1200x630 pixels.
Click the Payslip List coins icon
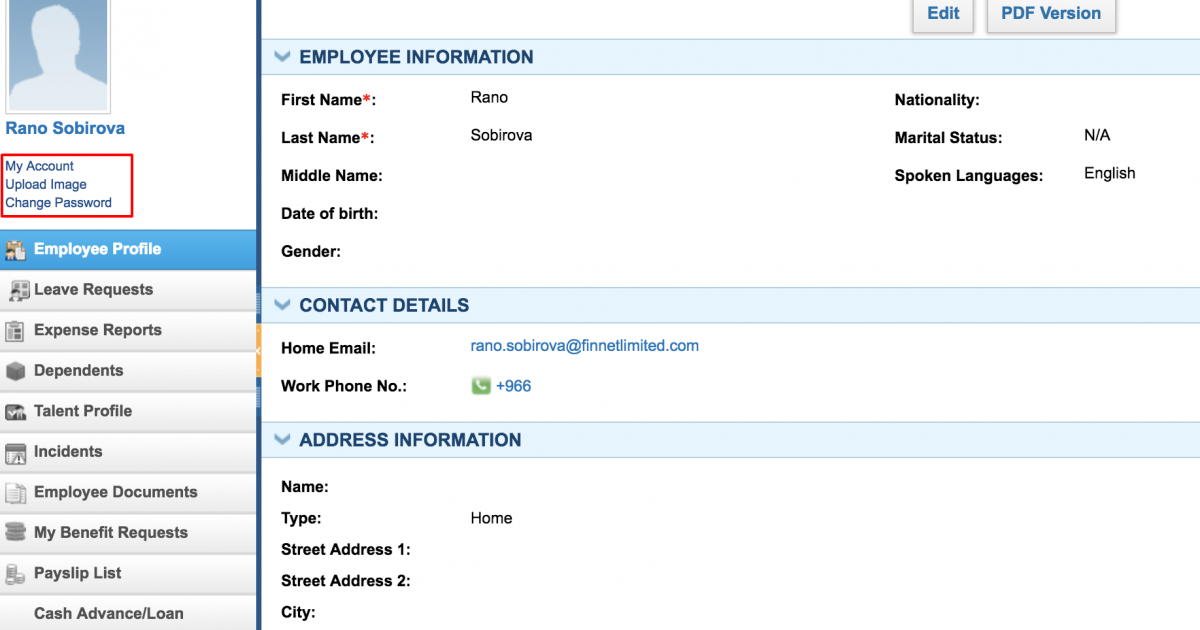point(15,574)
